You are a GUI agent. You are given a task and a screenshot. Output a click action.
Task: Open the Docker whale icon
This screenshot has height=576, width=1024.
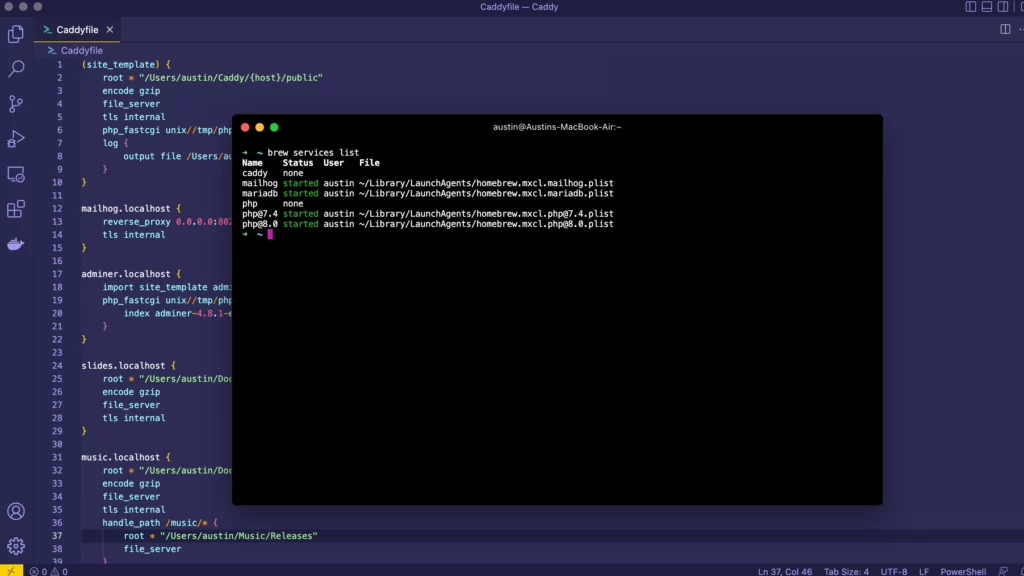coord(16,244)
